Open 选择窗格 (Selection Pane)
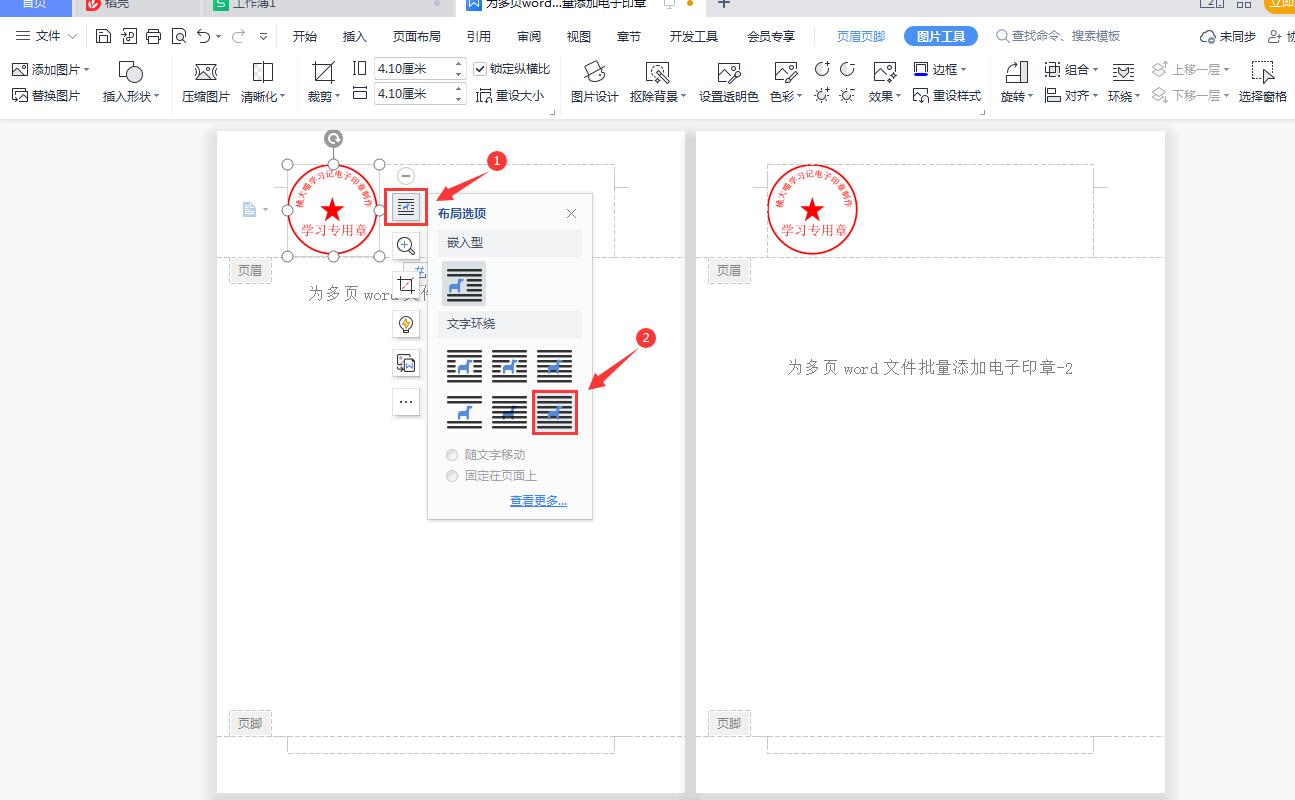The width and height of the screenshot is (1295, 800). pyautogui.click(x=1262, y=82)
